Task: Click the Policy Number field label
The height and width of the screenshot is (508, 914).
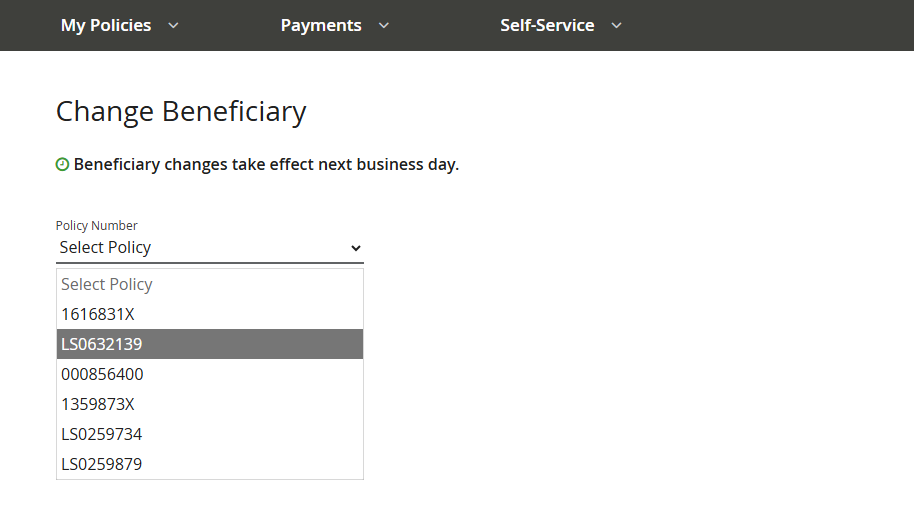Action: point(97,226)
